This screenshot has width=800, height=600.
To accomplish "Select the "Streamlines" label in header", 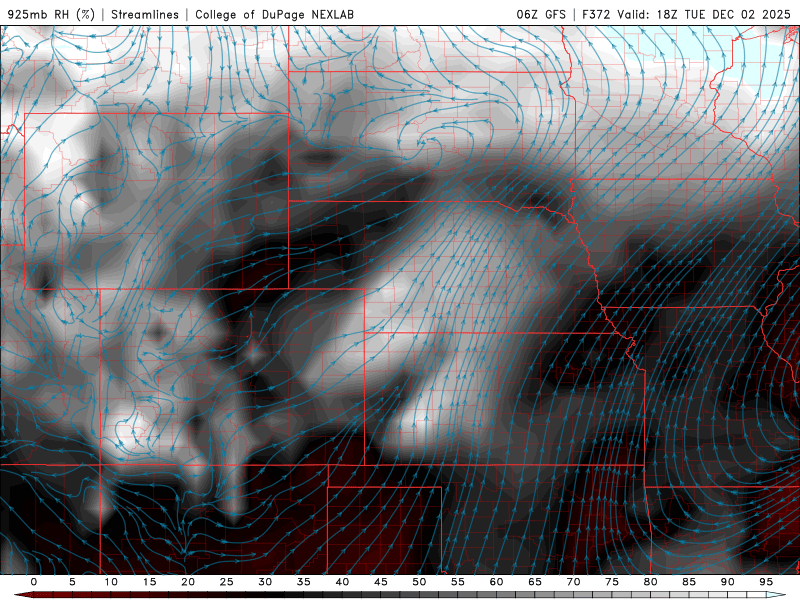I will pos(145,15).
